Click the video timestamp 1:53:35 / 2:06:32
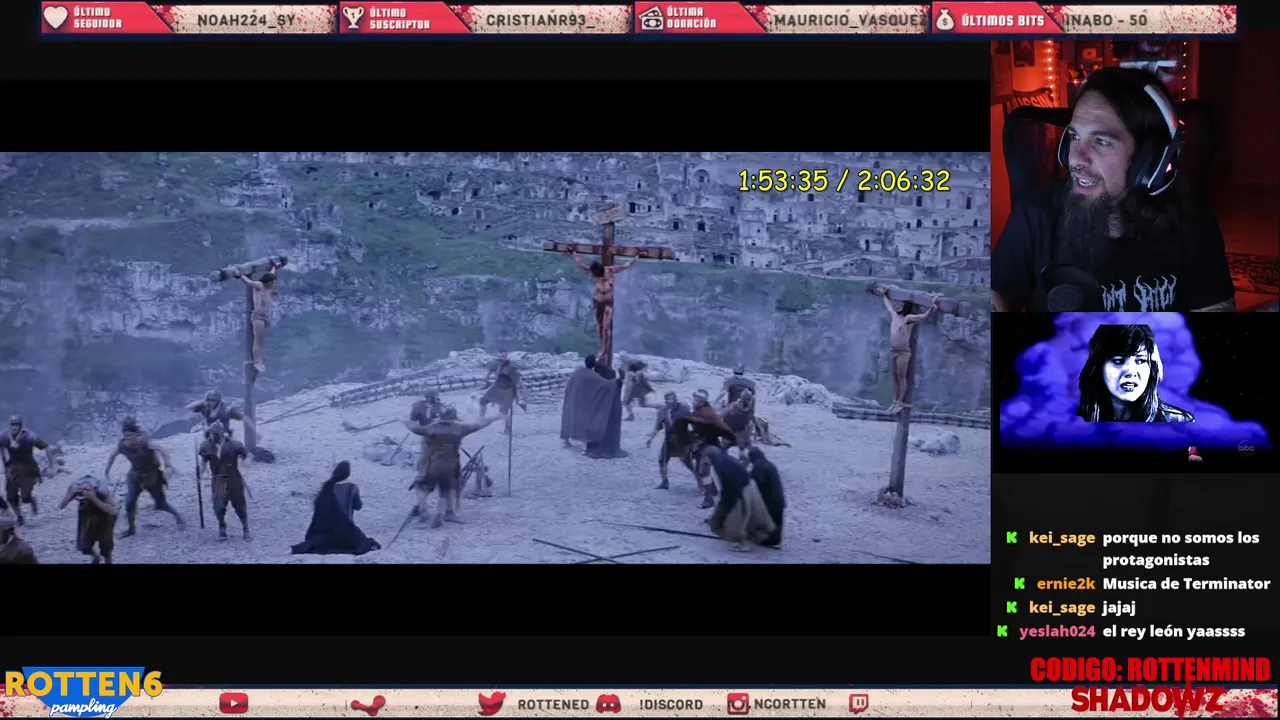Viewport: 1280px width, 720px height. click(x=844, y=181)
